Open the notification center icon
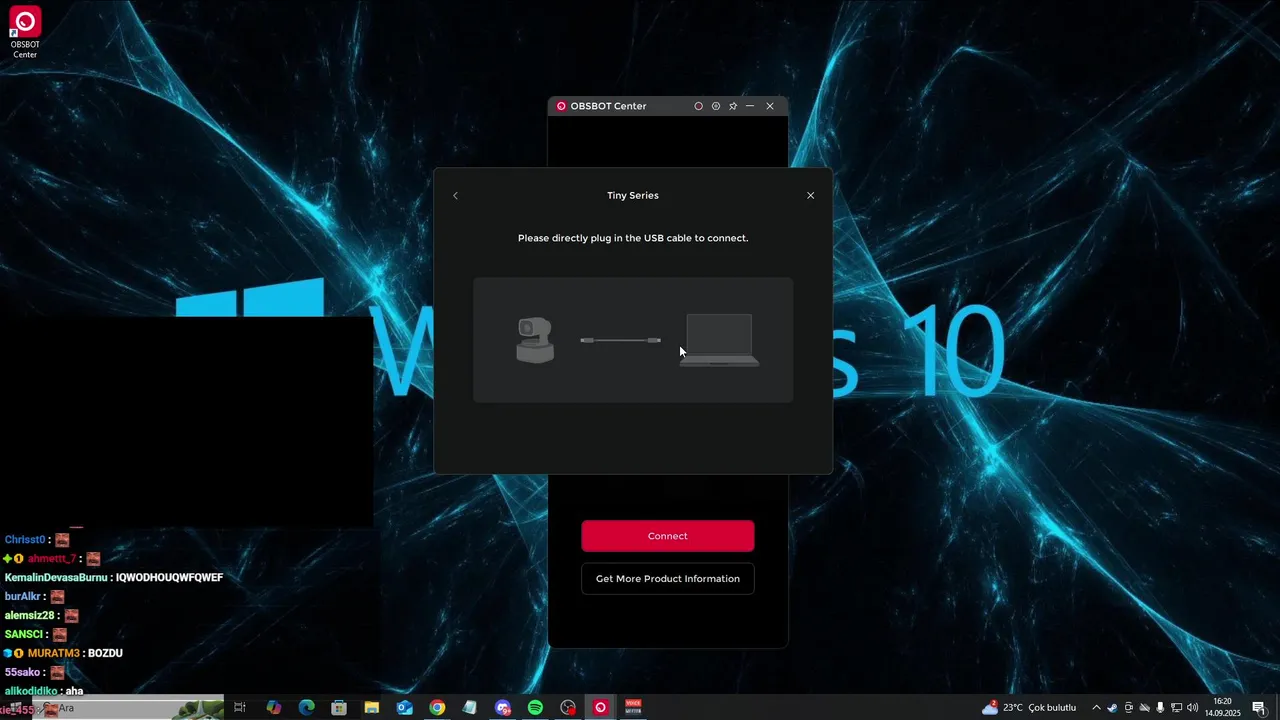Viewport: 1280px width, 720px height. [1259, 708]
